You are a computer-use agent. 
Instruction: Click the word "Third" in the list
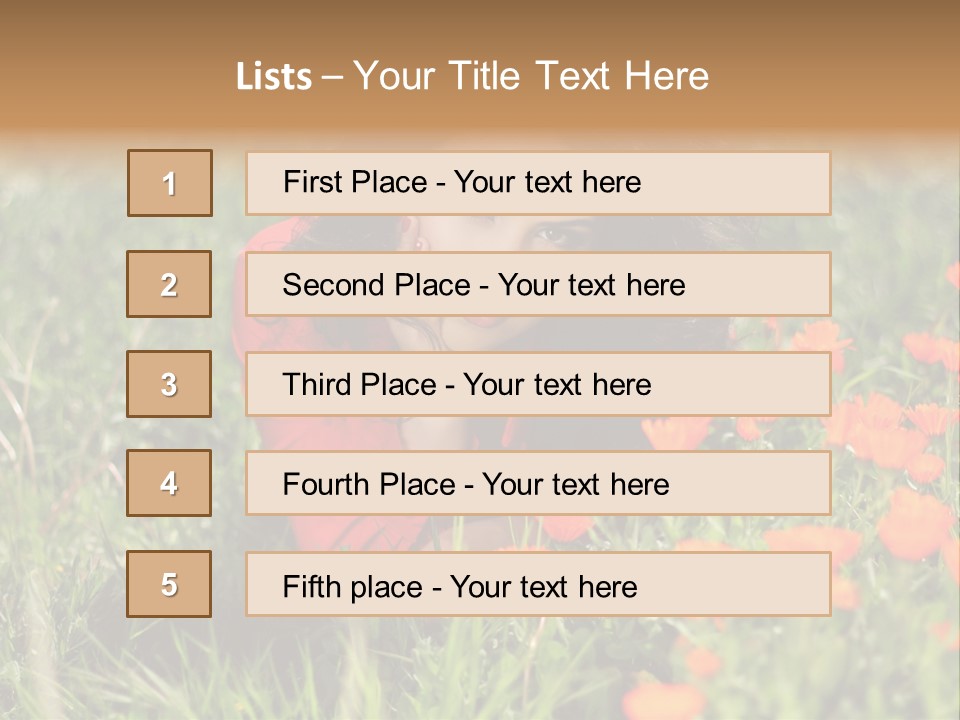pyautogui.click(x=316, y=385)
